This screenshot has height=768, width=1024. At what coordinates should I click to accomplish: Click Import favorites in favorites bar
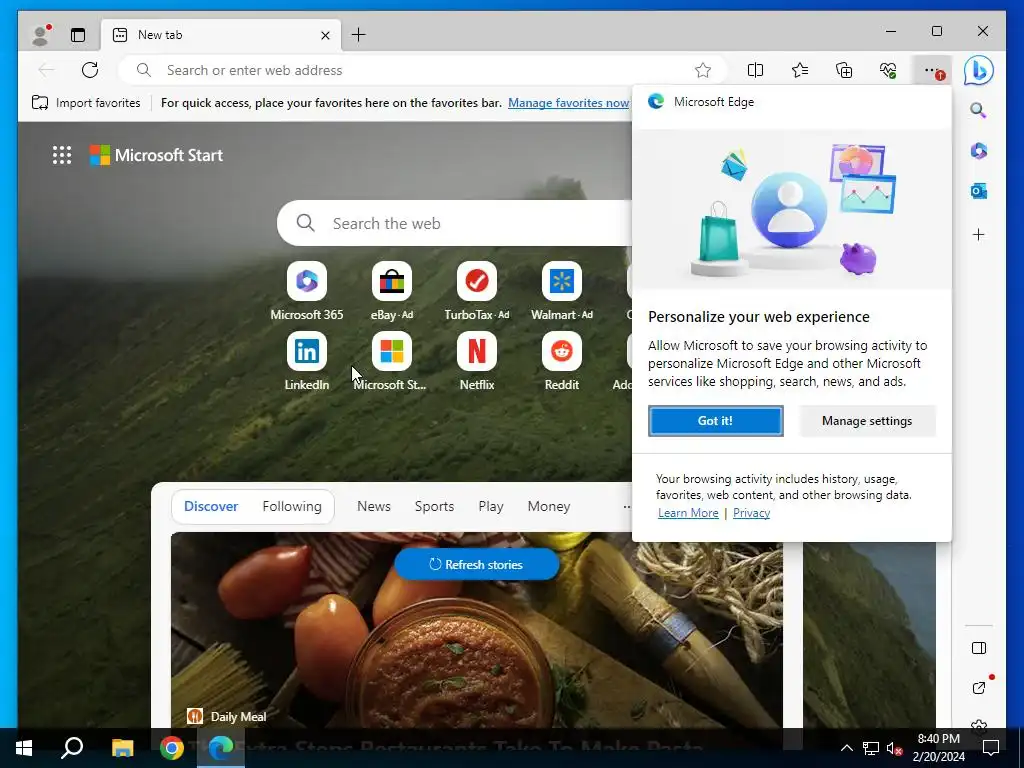(86, 103)
